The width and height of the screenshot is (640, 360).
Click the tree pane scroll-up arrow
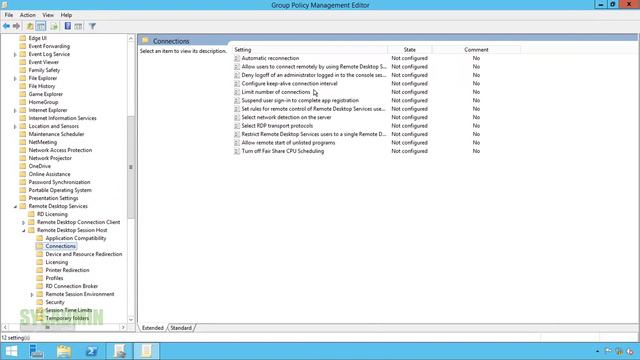coord(131,38)
